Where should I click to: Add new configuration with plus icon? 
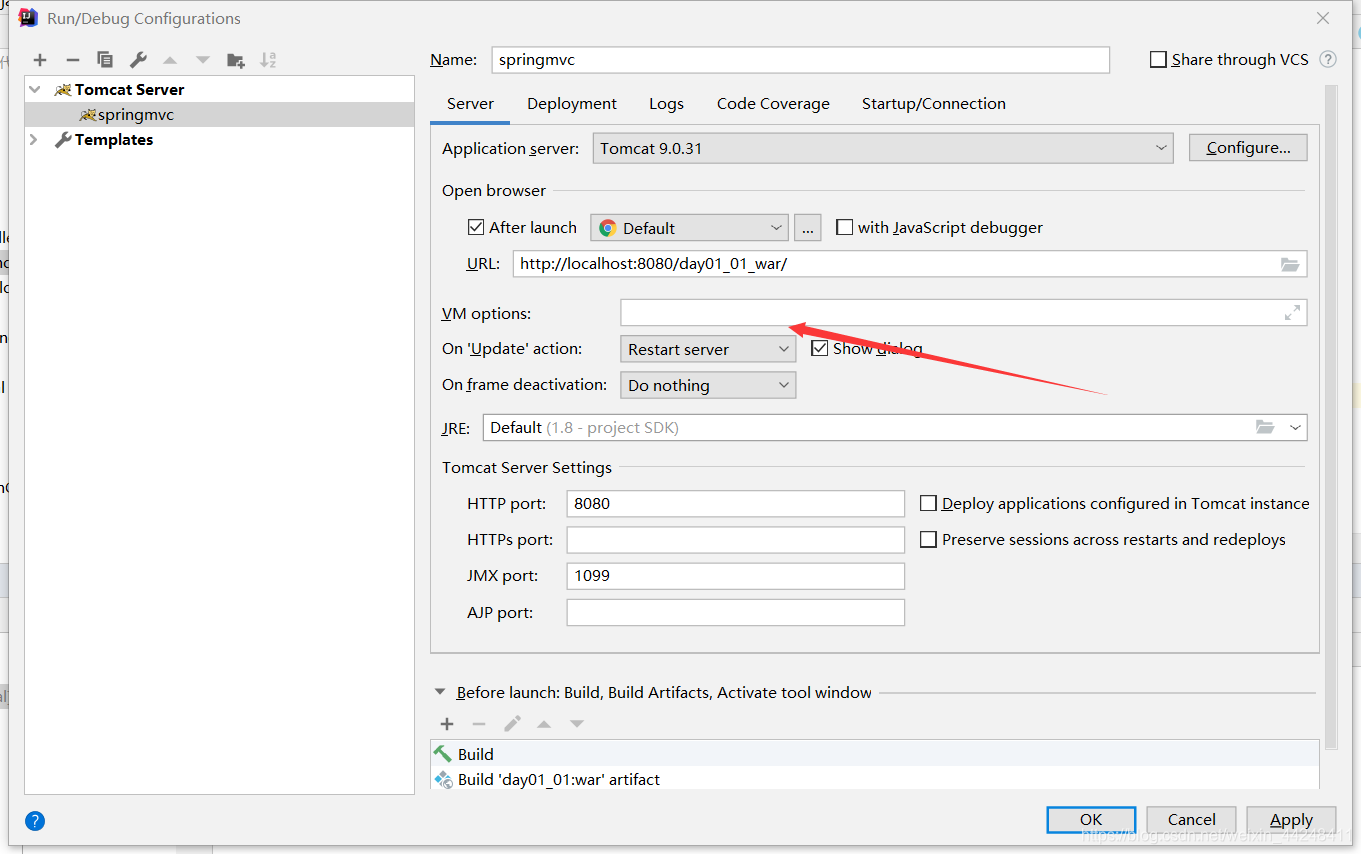tap(40, 60)
